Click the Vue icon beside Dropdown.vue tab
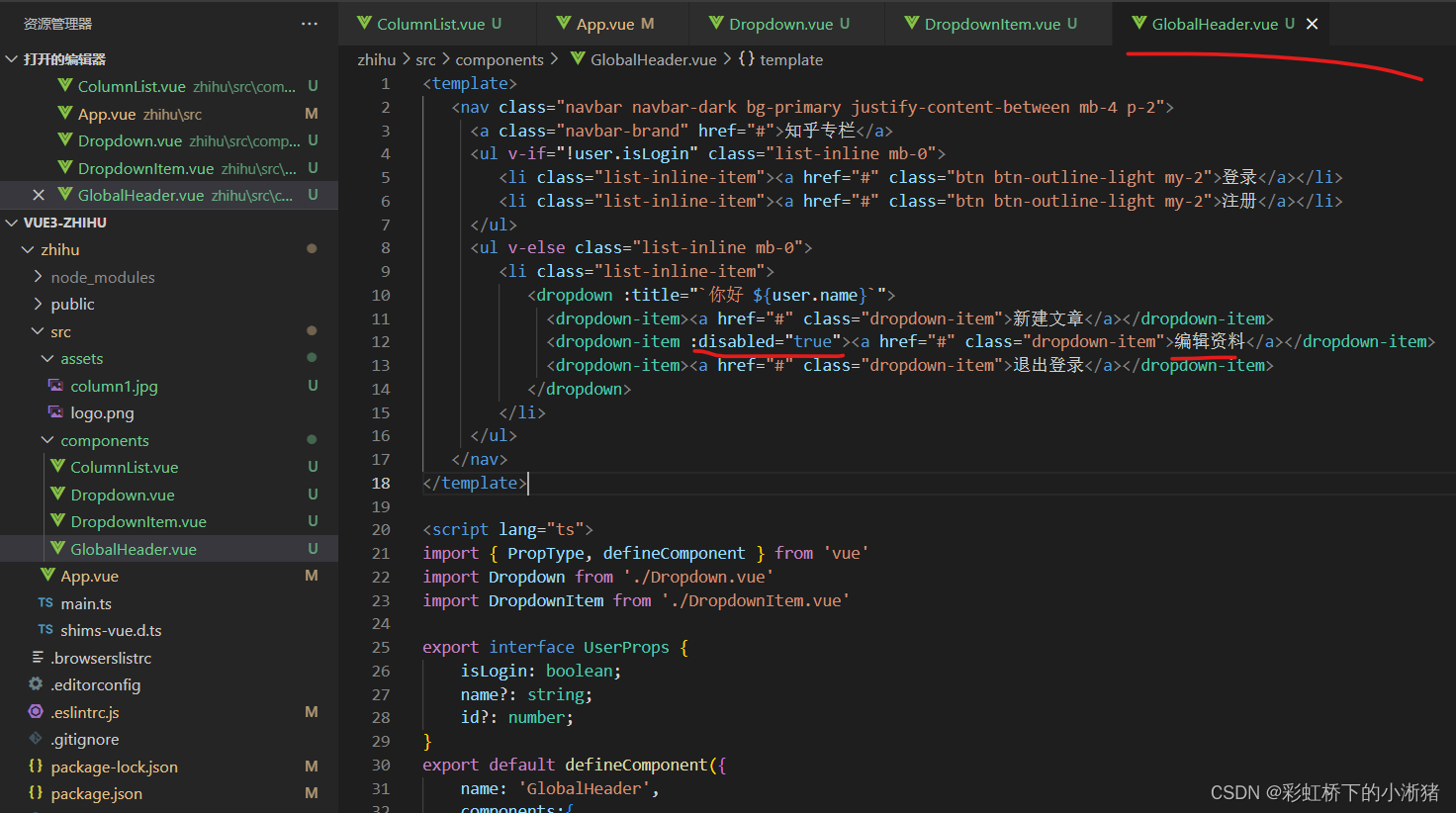The height and width of the screenshot is (813, 1456). coord(714,23)
